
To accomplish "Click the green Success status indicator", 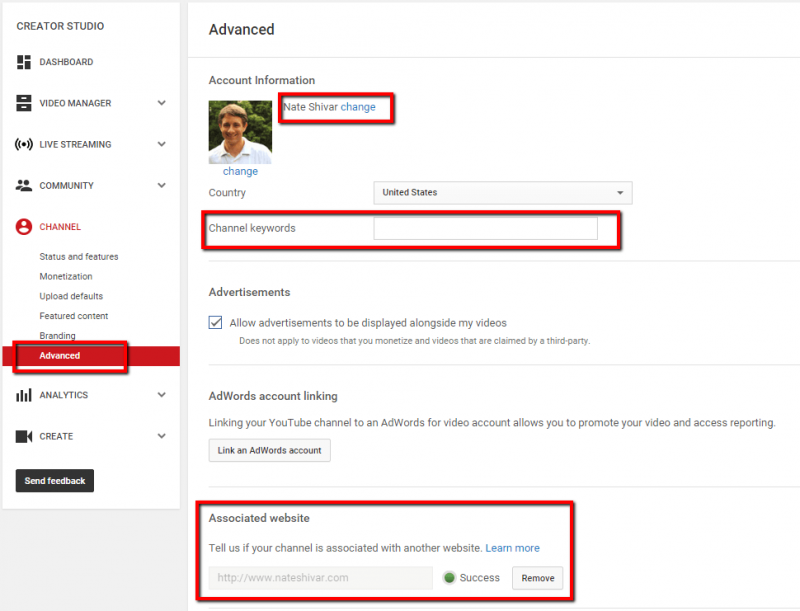I will (449, 578).
